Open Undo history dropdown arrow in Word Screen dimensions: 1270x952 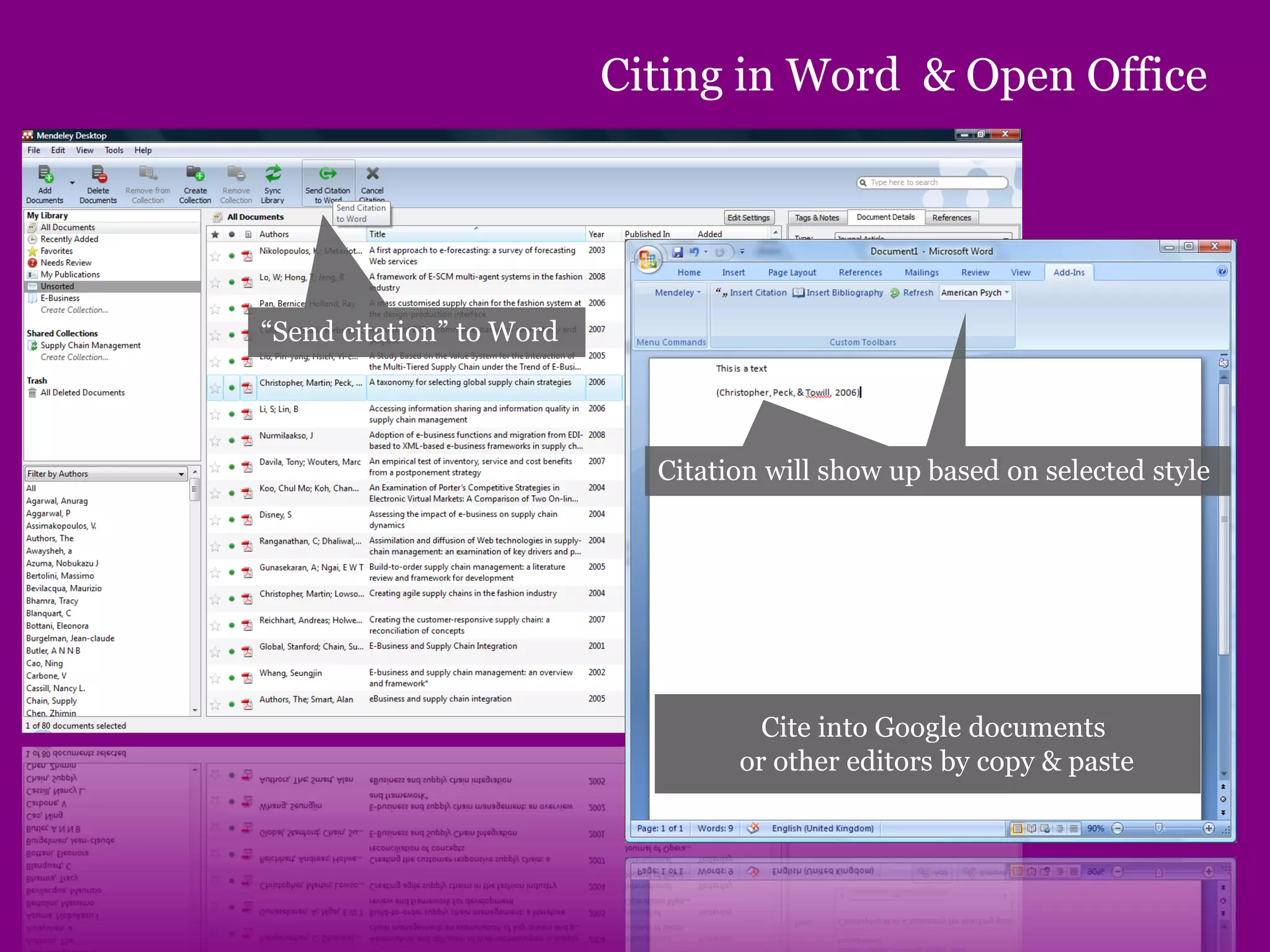[x=706, y=252]
